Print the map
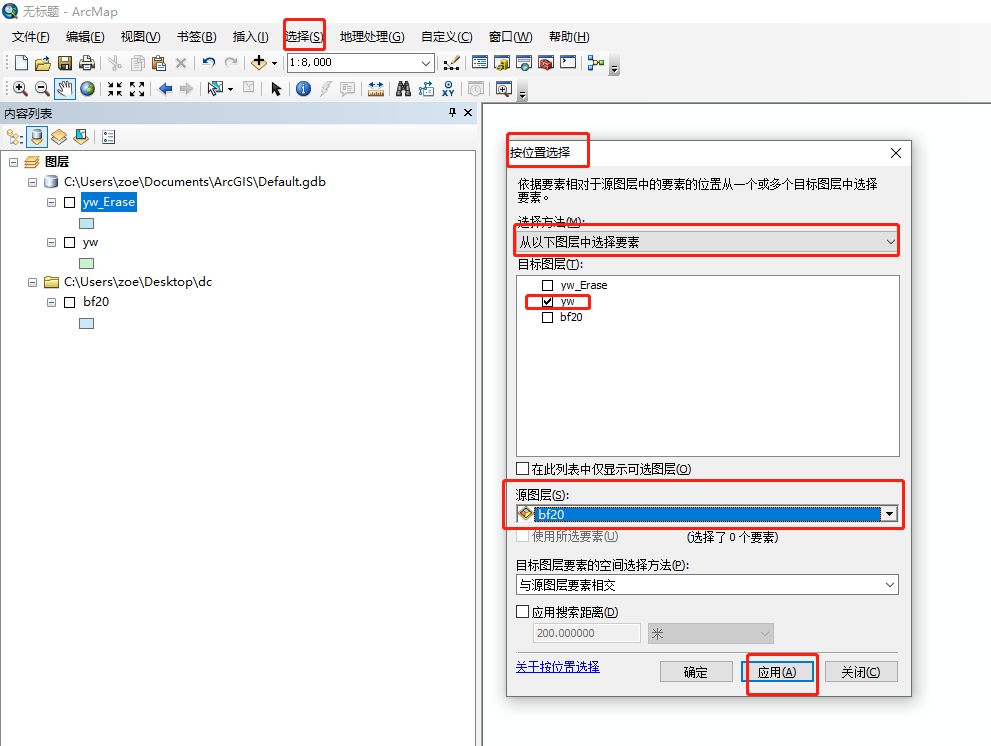Screen dimensions: 991x746 tap(87, 63)
